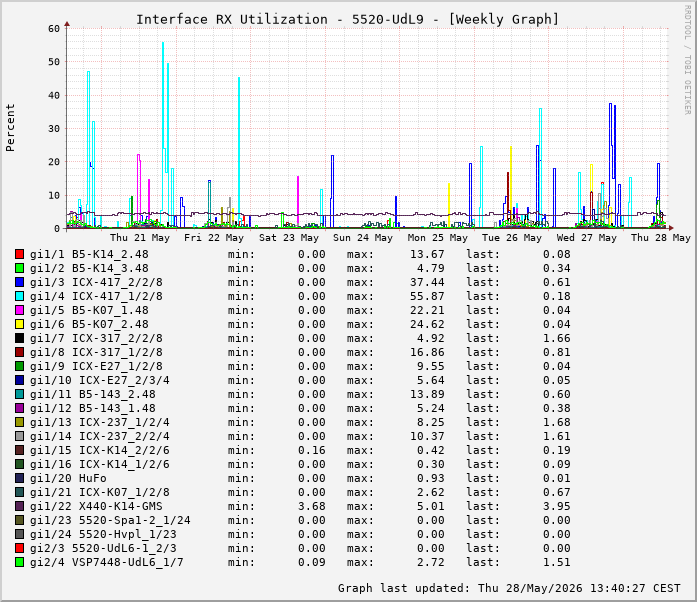Image resolution: width=697 pixels, height=602 pixels.
Task: Click the red swatch for gi2/3 5520-UdL6-1_2/3
Action: tap(19, 548)
